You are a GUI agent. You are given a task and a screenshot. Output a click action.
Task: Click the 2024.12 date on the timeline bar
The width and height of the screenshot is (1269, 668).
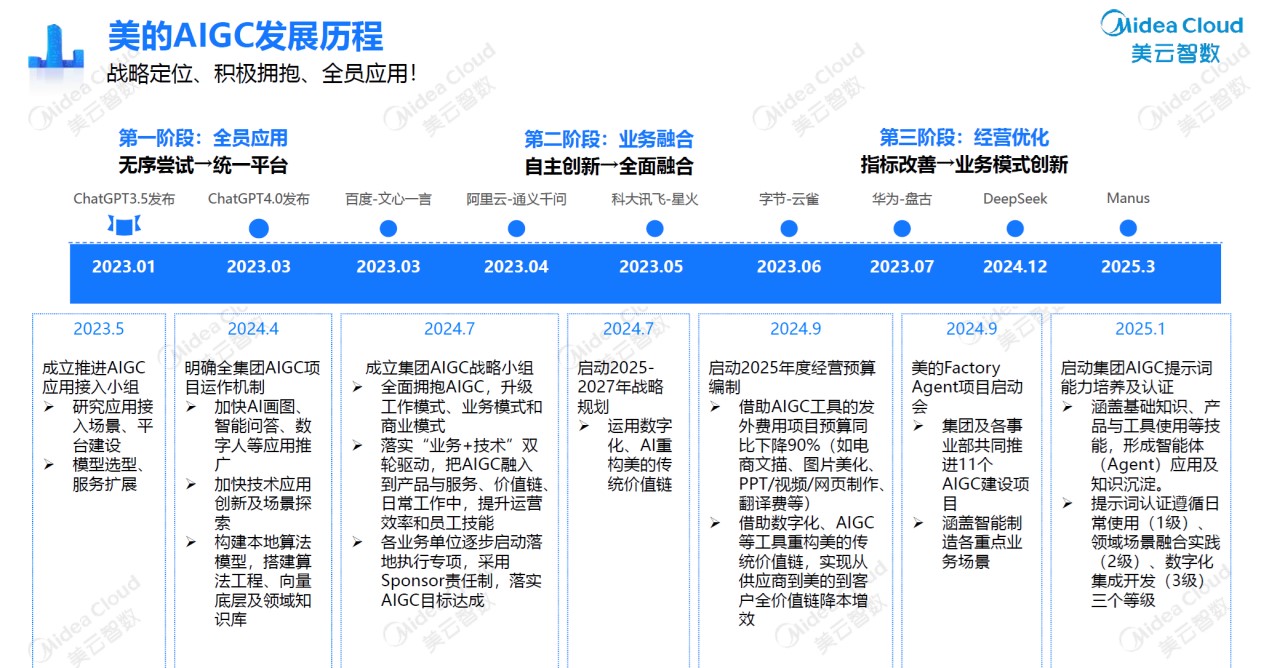pyautogui.click(x=1015, y=267)
